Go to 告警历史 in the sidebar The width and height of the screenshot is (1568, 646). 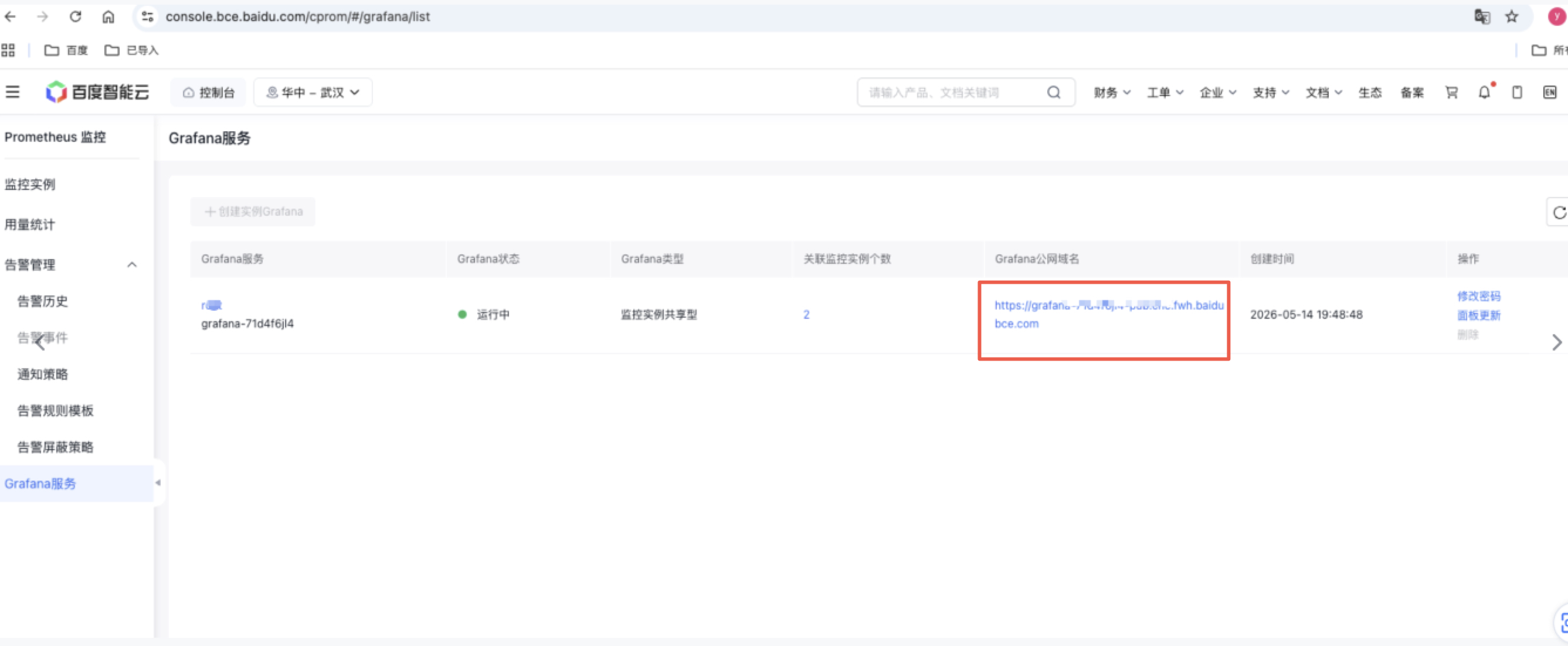(x=43, y=301)
